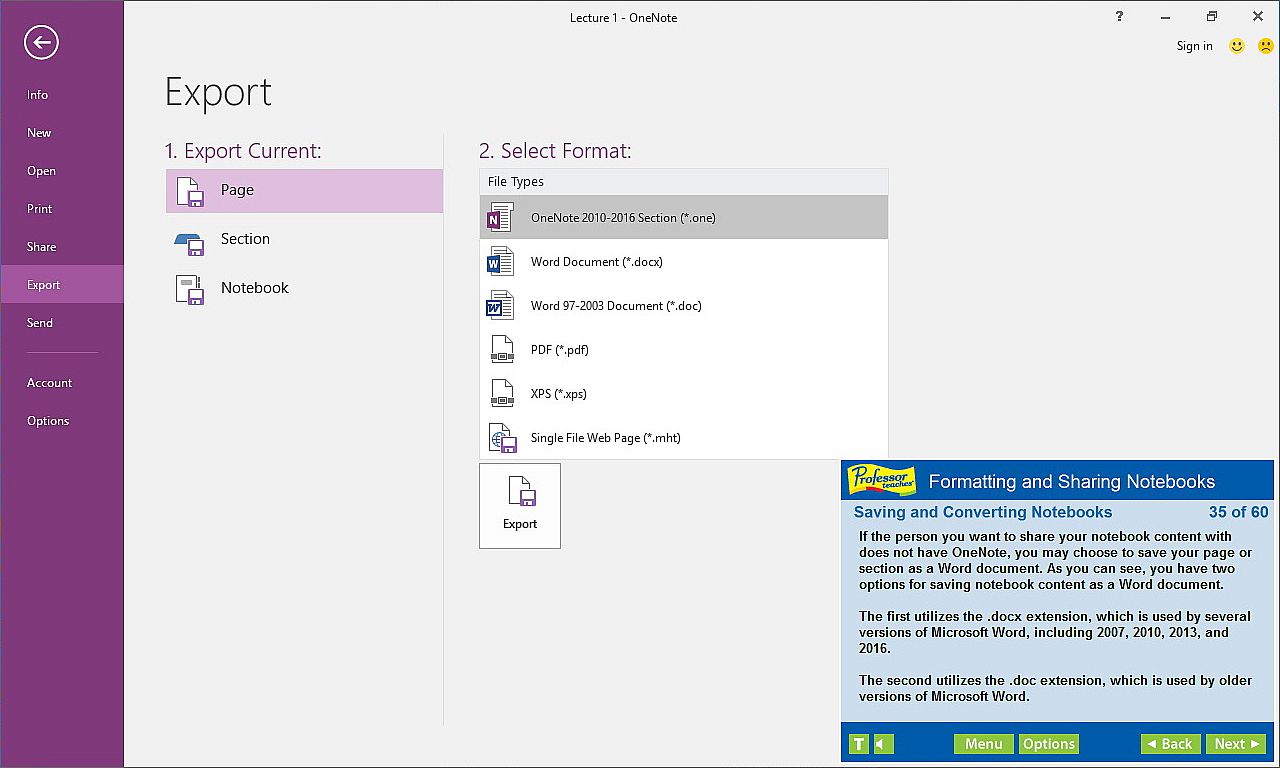Click the XPS file type icon

[501, 394]
